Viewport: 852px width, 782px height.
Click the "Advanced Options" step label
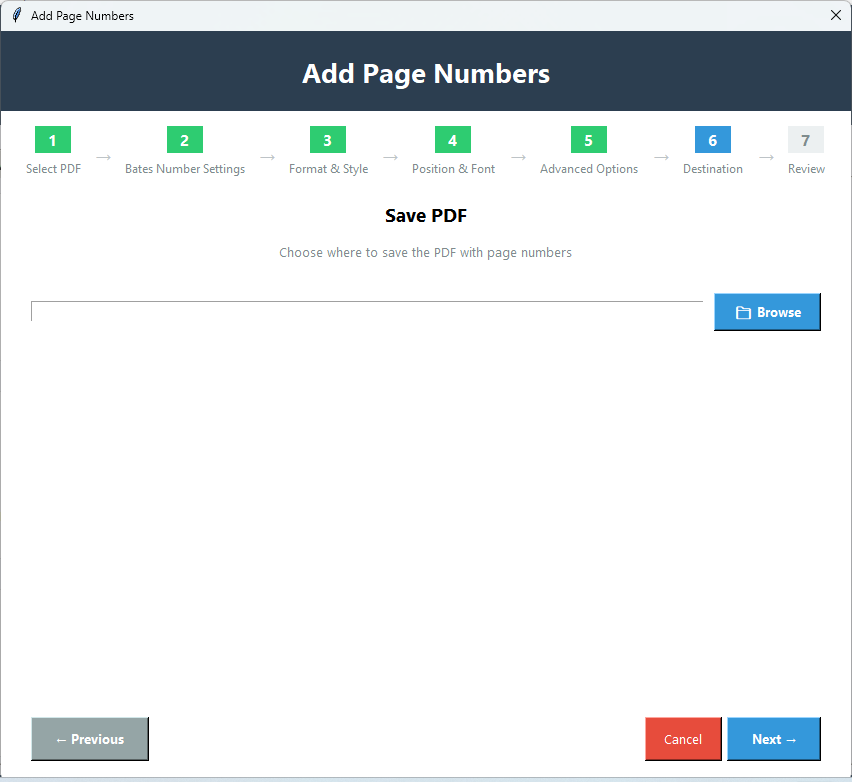[588, 169]
